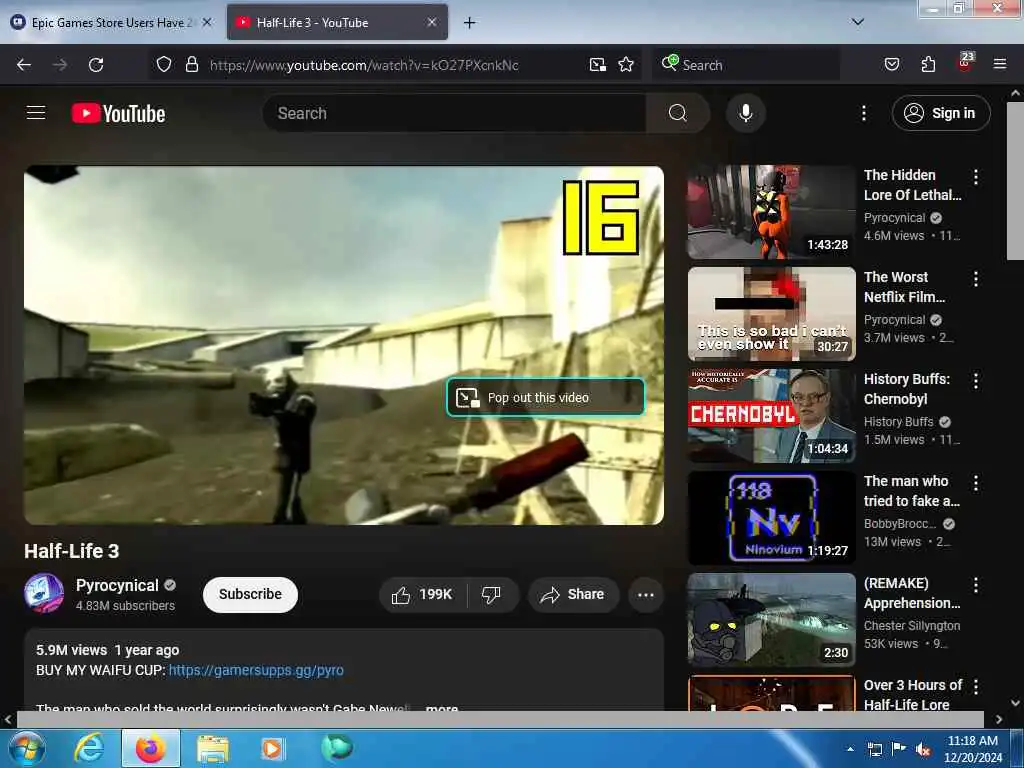This screenshot has width=1024, height=768.
Task: Start voice search with microphone icon
Action: (745, 113)
